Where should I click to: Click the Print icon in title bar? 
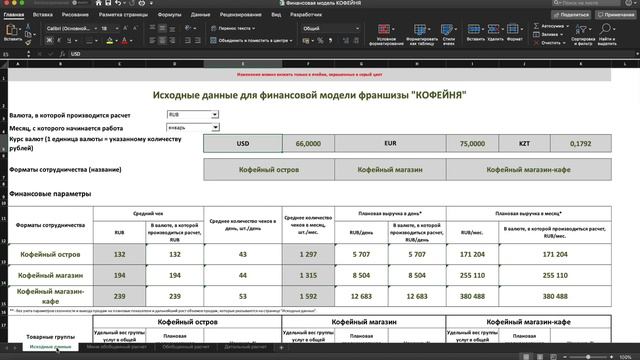click(x=142, y=3)
